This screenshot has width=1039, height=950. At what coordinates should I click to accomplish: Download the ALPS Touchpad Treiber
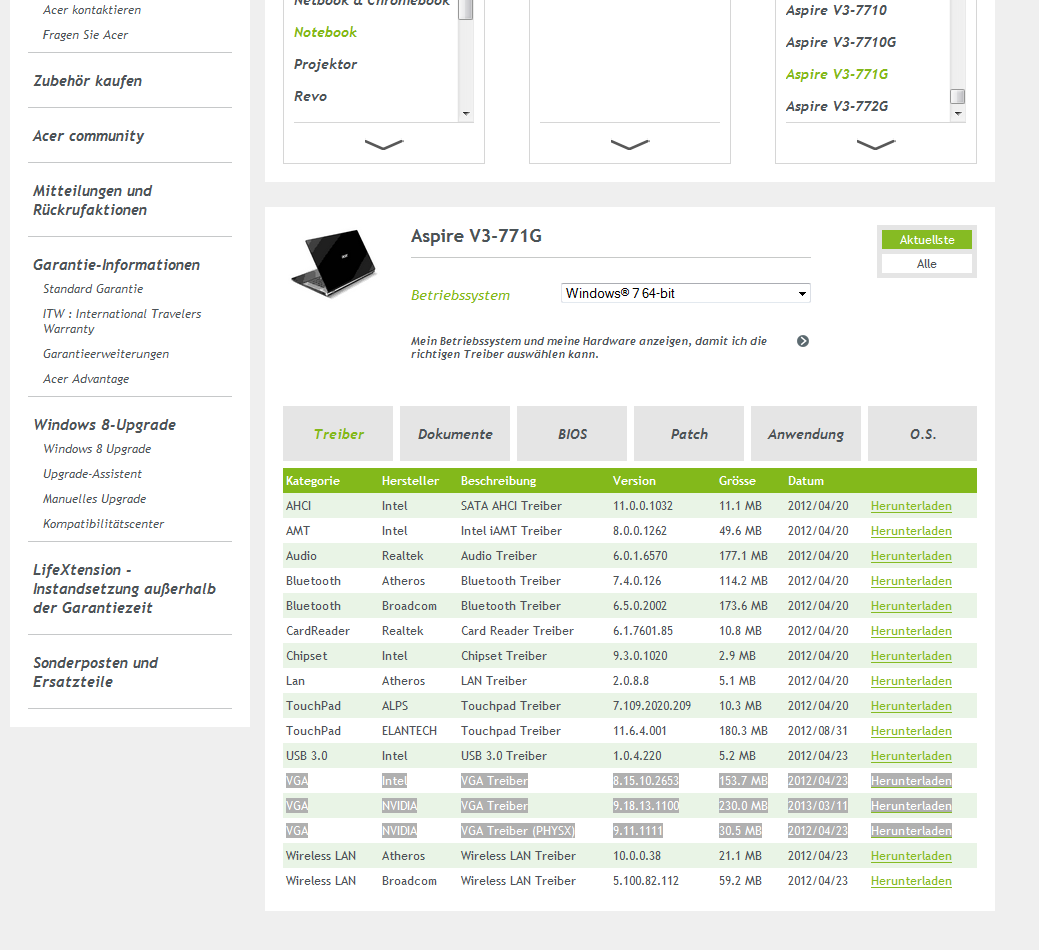coord(911,706)
